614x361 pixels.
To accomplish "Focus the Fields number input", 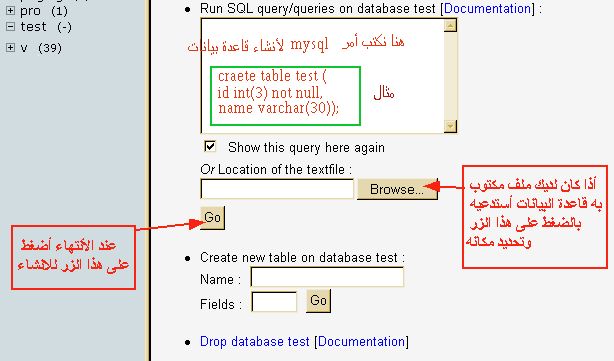I will pos(274,302).
